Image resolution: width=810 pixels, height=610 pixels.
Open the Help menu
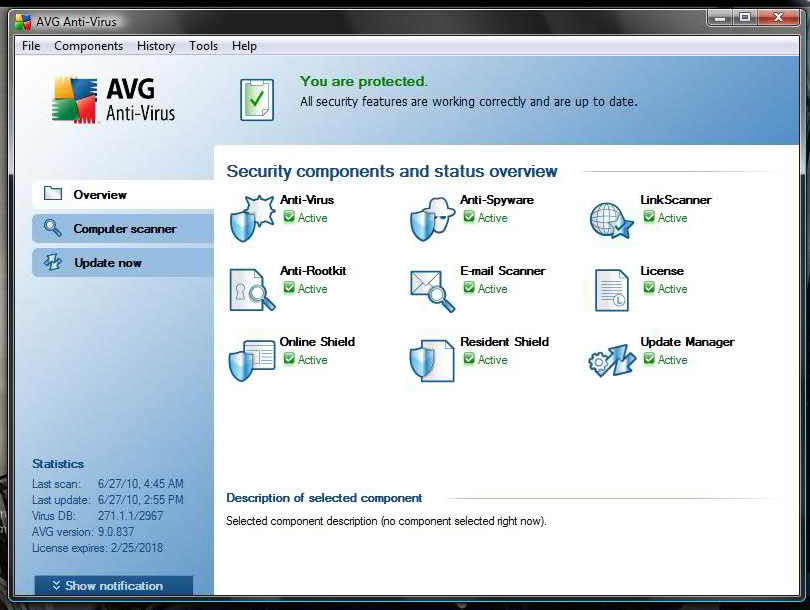pyautogui.click(x=244, y=46)
